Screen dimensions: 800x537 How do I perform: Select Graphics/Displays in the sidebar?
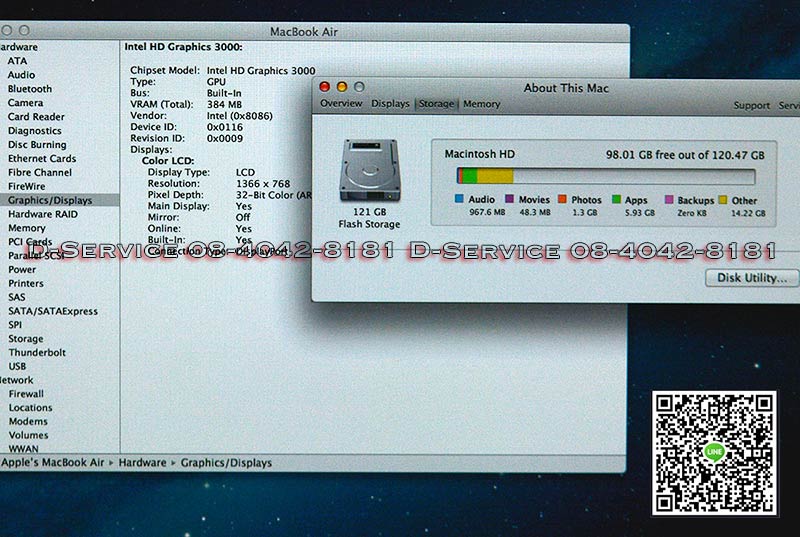coord(50,200)
